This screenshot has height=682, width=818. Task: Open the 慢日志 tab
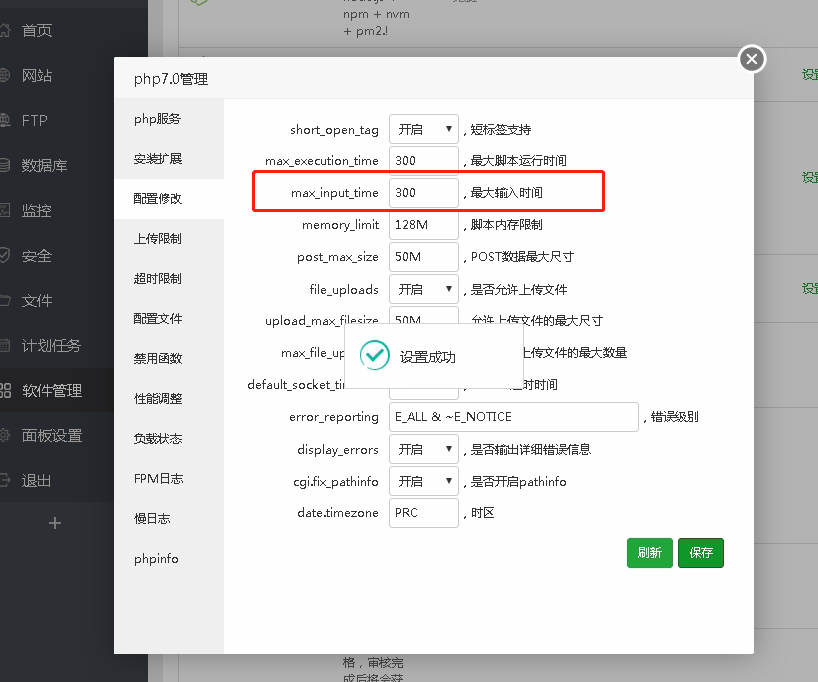tap(169, 519)
